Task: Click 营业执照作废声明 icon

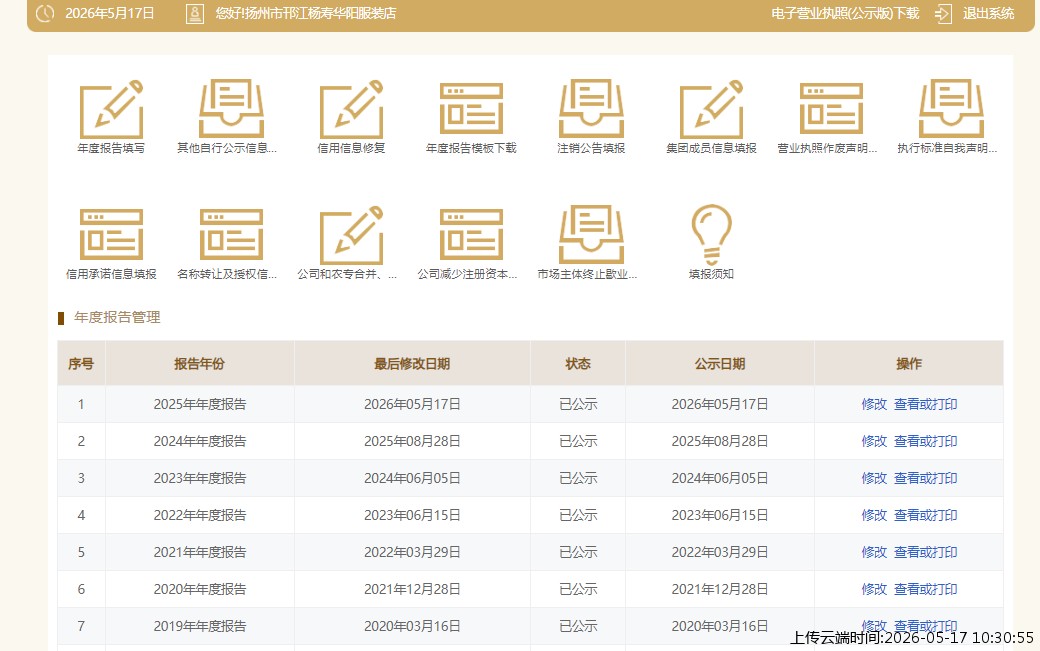Action: coord(832,109)
